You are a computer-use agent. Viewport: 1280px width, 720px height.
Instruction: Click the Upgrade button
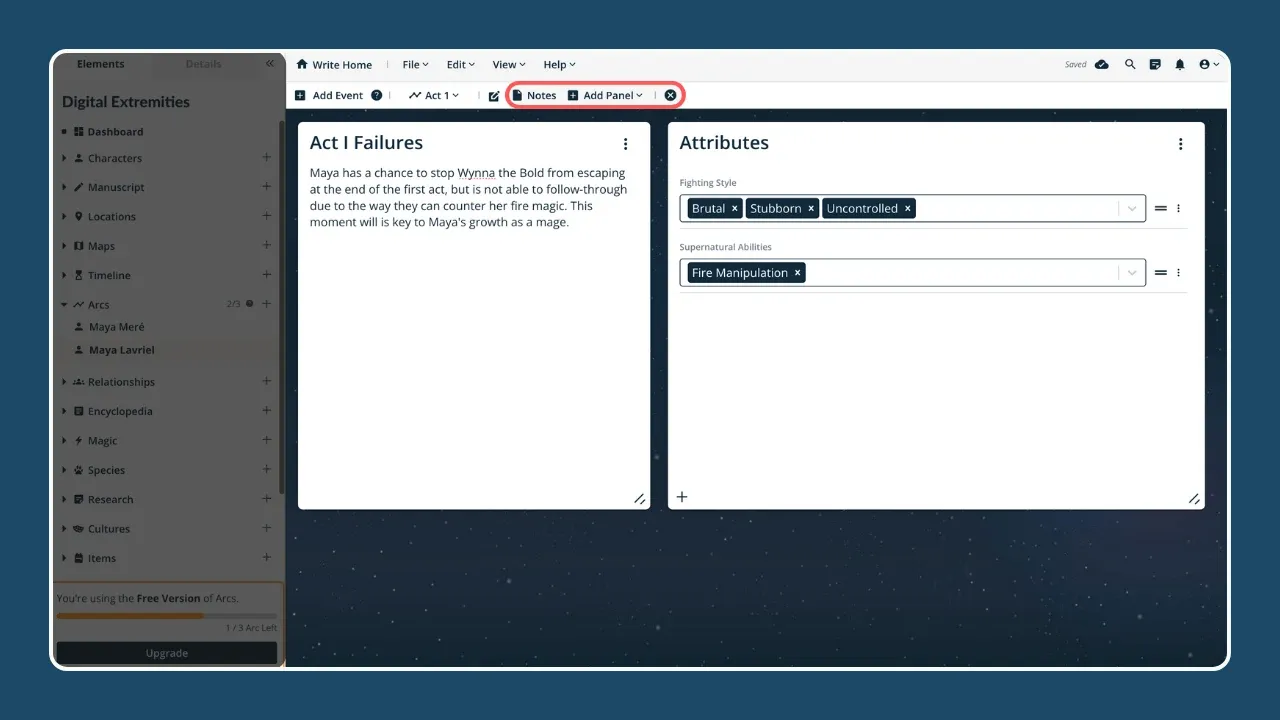[166, 652]
